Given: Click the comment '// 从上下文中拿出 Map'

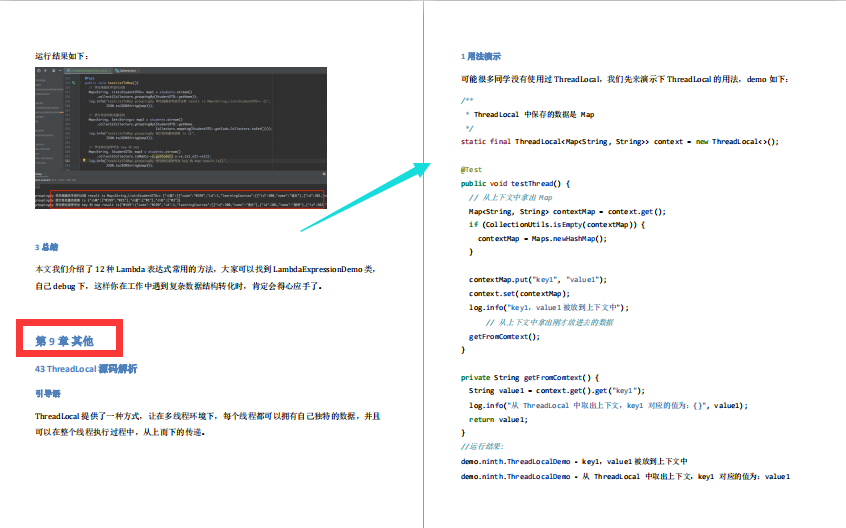Looking at the screenshot, I should (x=510, y=197).
